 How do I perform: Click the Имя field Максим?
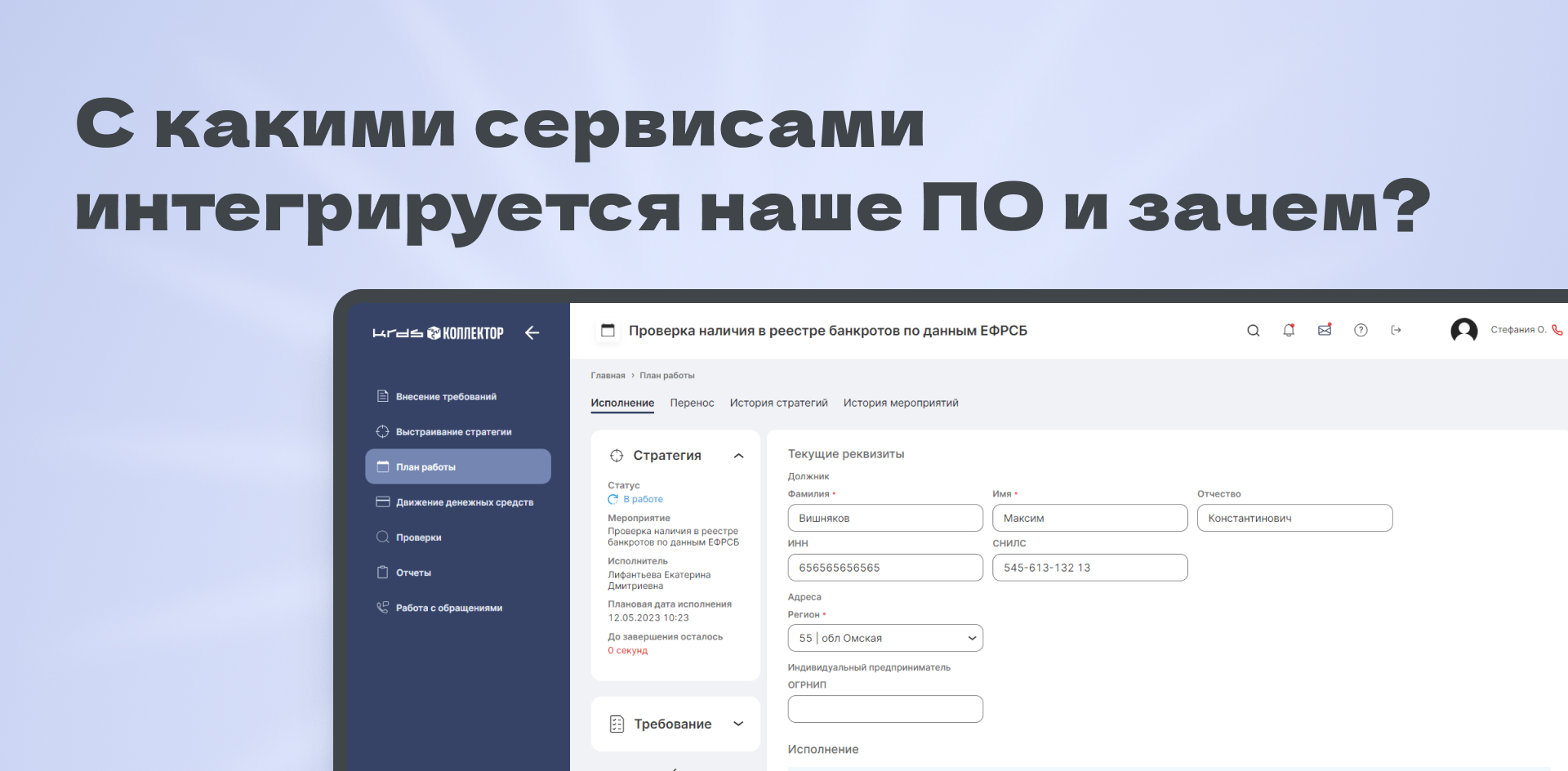click(1089, 518)
